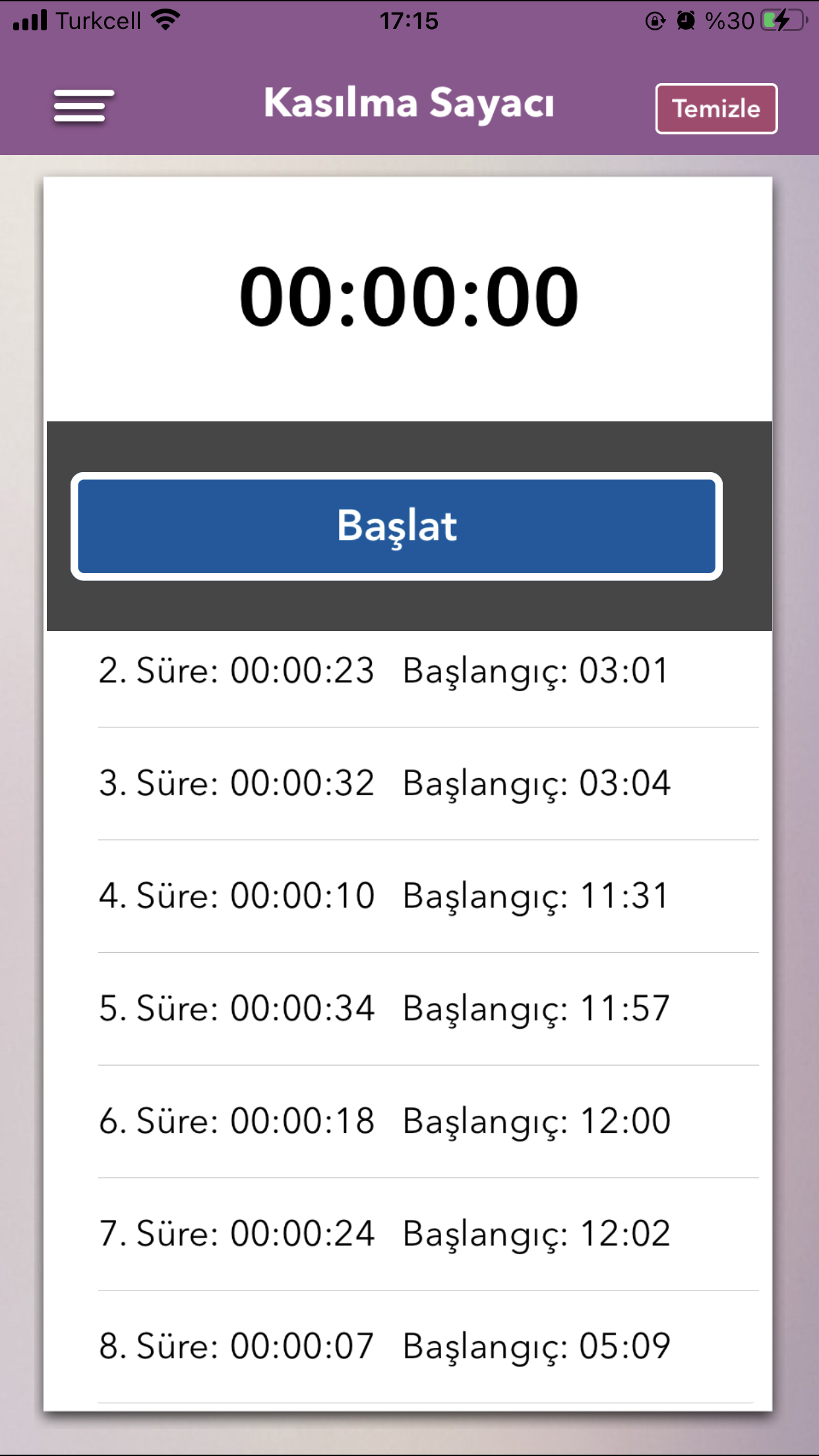This screenshot has width=819, height=1456.
Task: Tap the Turkcell carrier label
Action: [x=98, y=21]
